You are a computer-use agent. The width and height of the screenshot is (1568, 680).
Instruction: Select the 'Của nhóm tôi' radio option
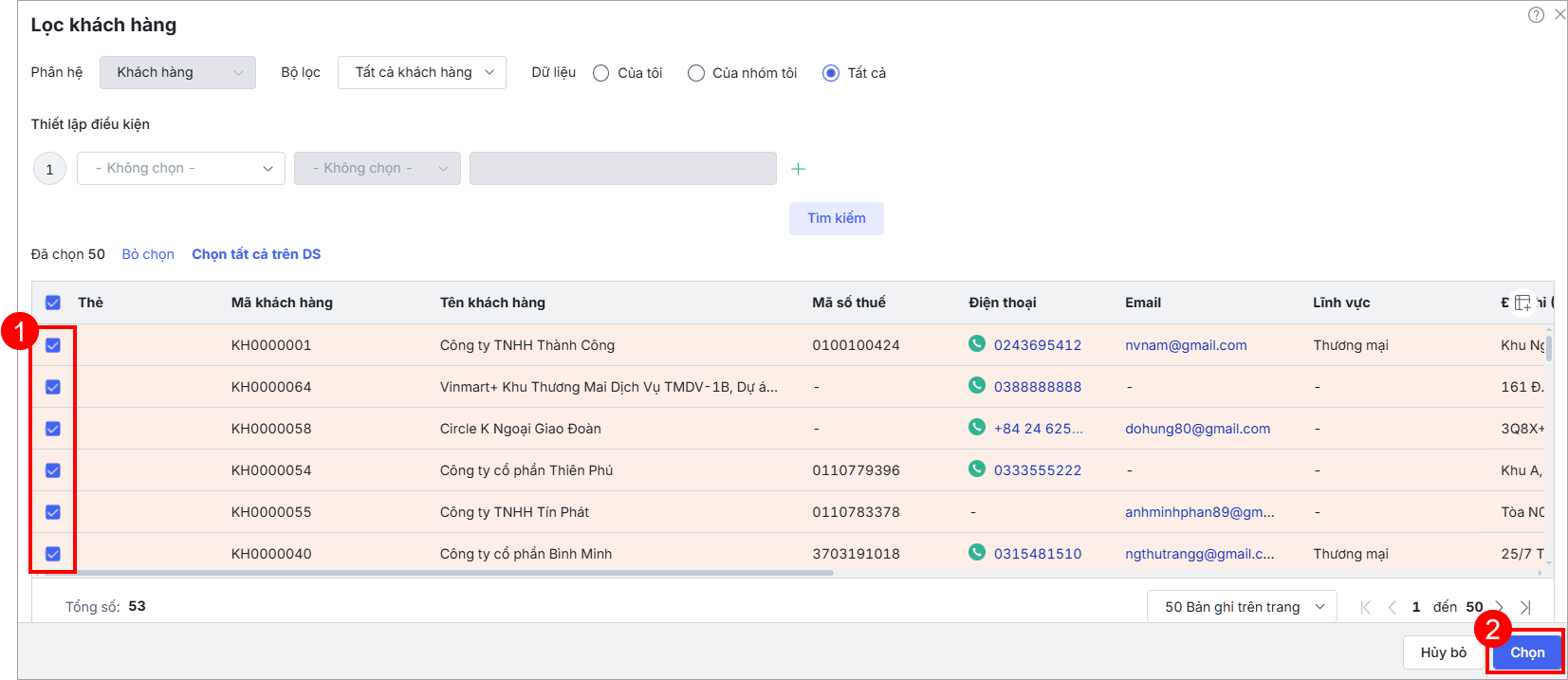point(696,73)
